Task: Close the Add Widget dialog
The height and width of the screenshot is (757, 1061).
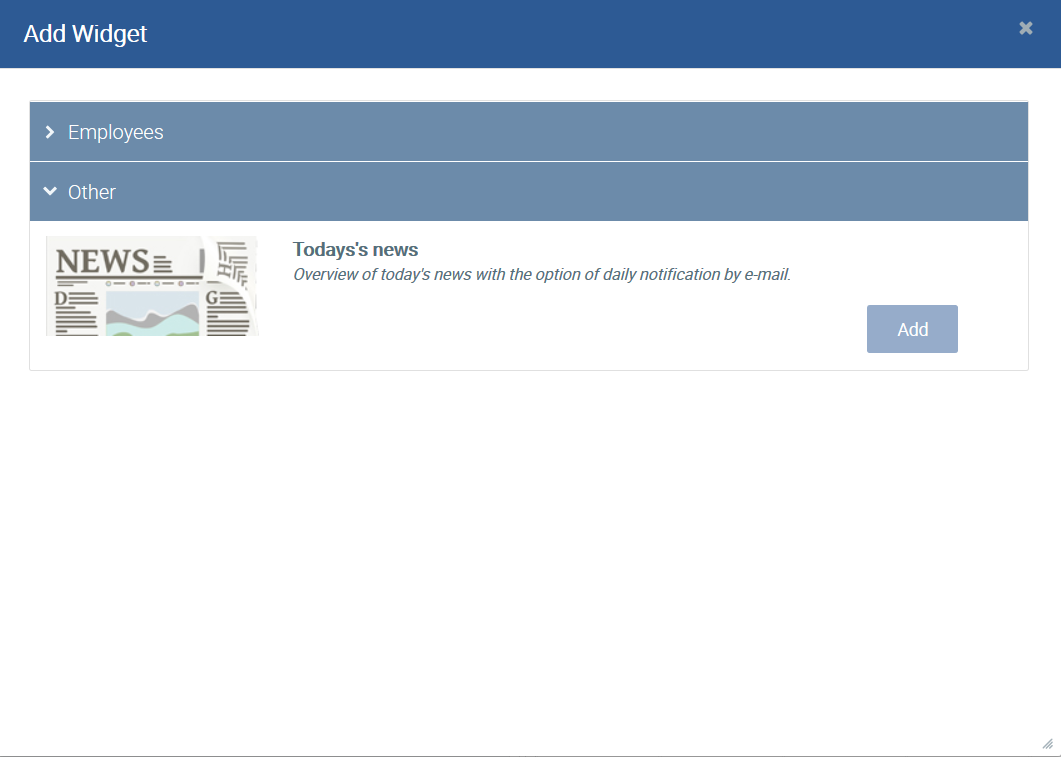Action: click(1025, 29)
